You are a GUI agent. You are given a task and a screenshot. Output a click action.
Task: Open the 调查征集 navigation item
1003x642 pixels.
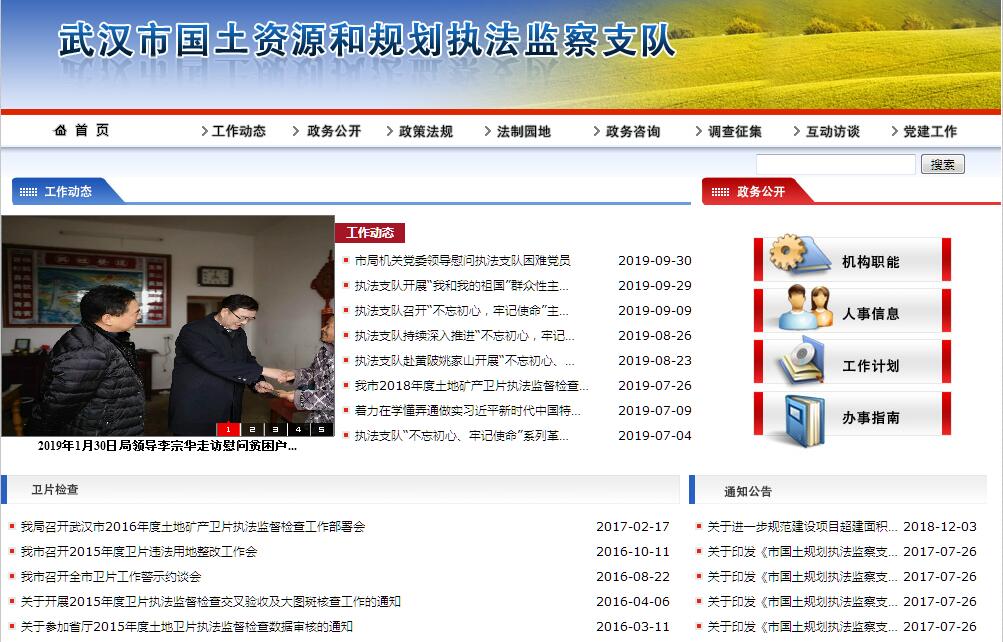click(734, 131)
